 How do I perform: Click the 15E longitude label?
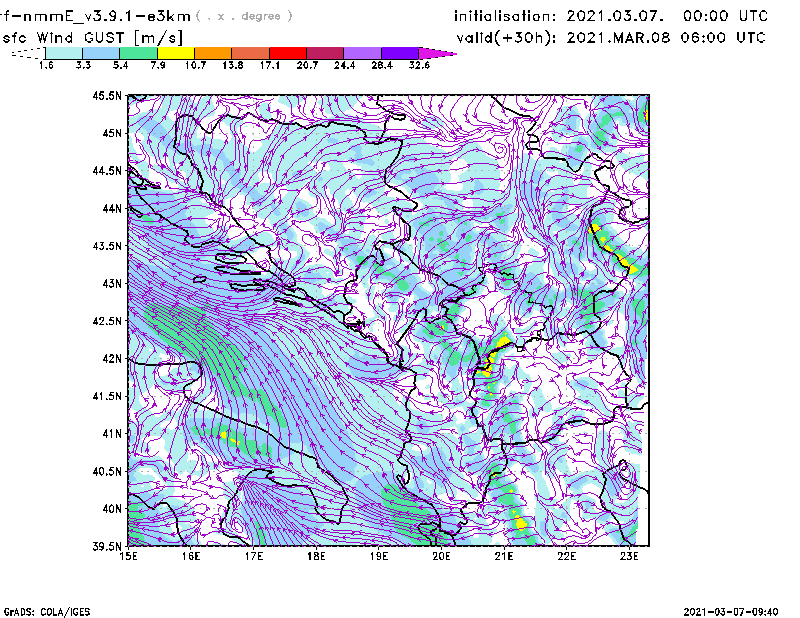(x=128, y=556)
